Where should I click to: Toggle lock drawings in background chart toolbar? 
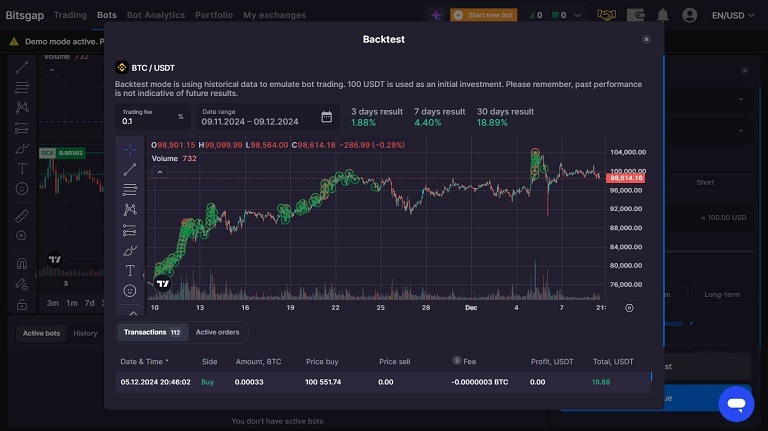coord(22,304)
